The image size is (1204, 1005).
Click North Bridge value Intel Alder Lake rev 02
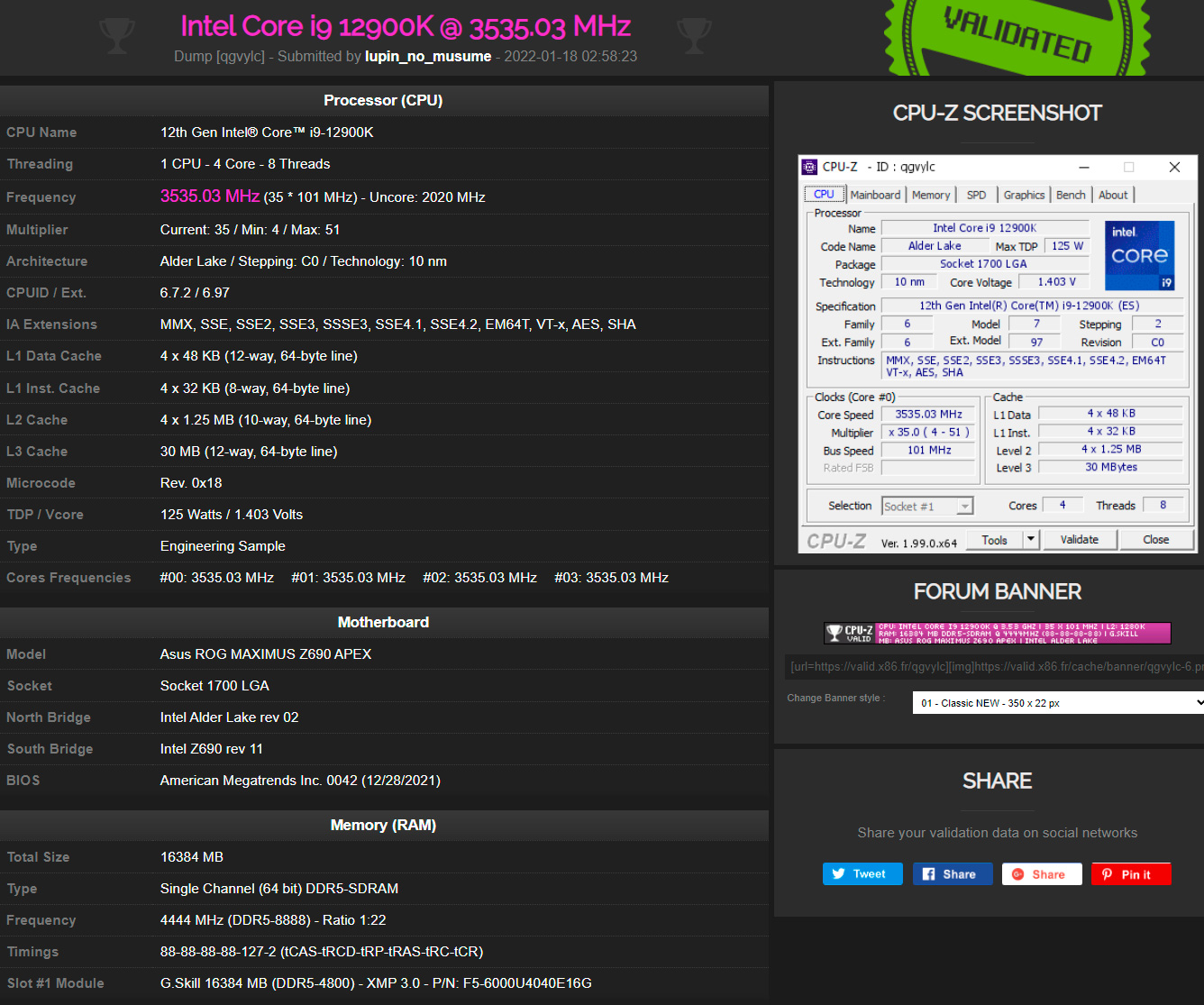pos(229,717)
